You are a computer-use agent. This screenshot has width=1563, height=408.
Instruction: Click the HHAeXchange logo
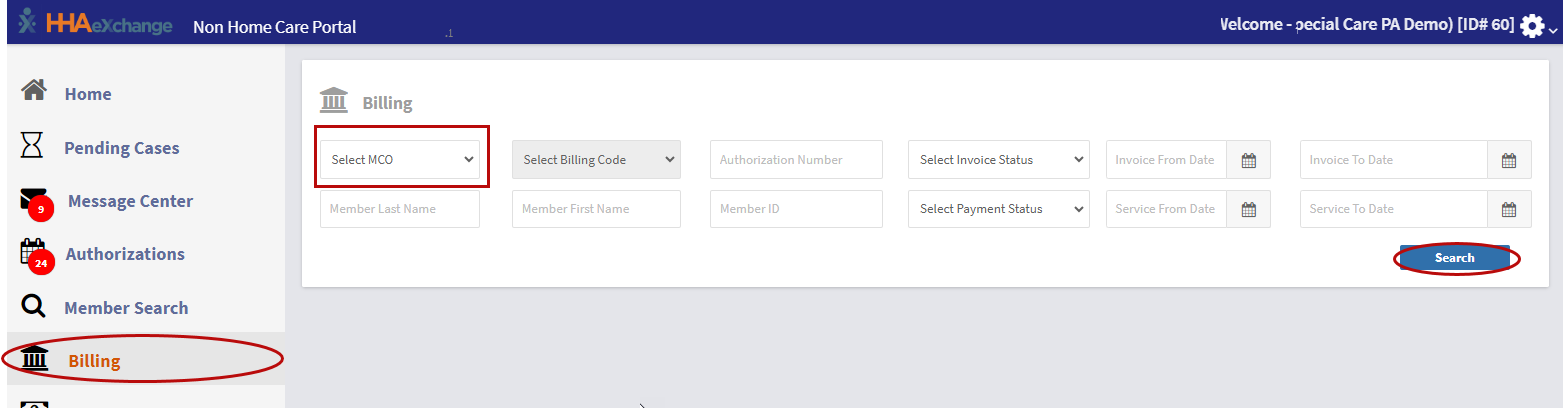[x=95, y=23]
